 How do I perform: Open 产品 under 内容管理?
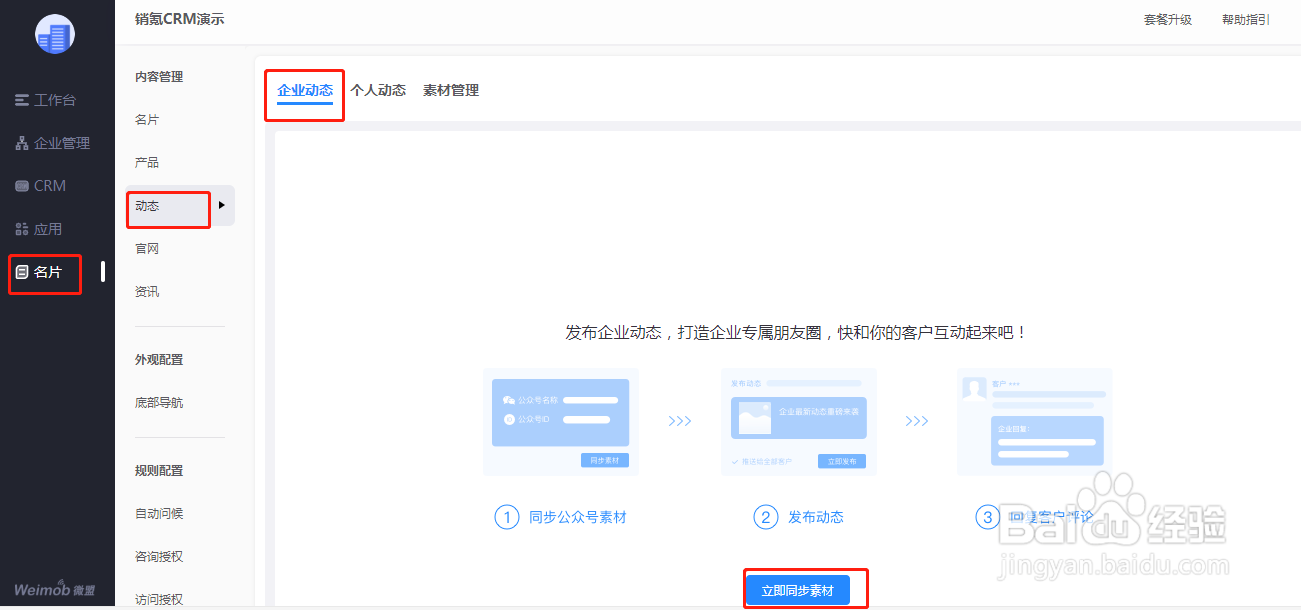point(147,163)
